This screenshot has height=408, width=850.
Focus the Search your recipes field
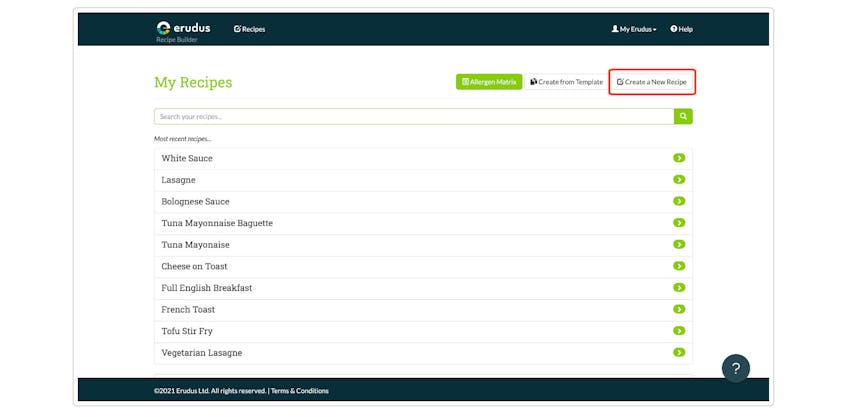tap(414, 116)
